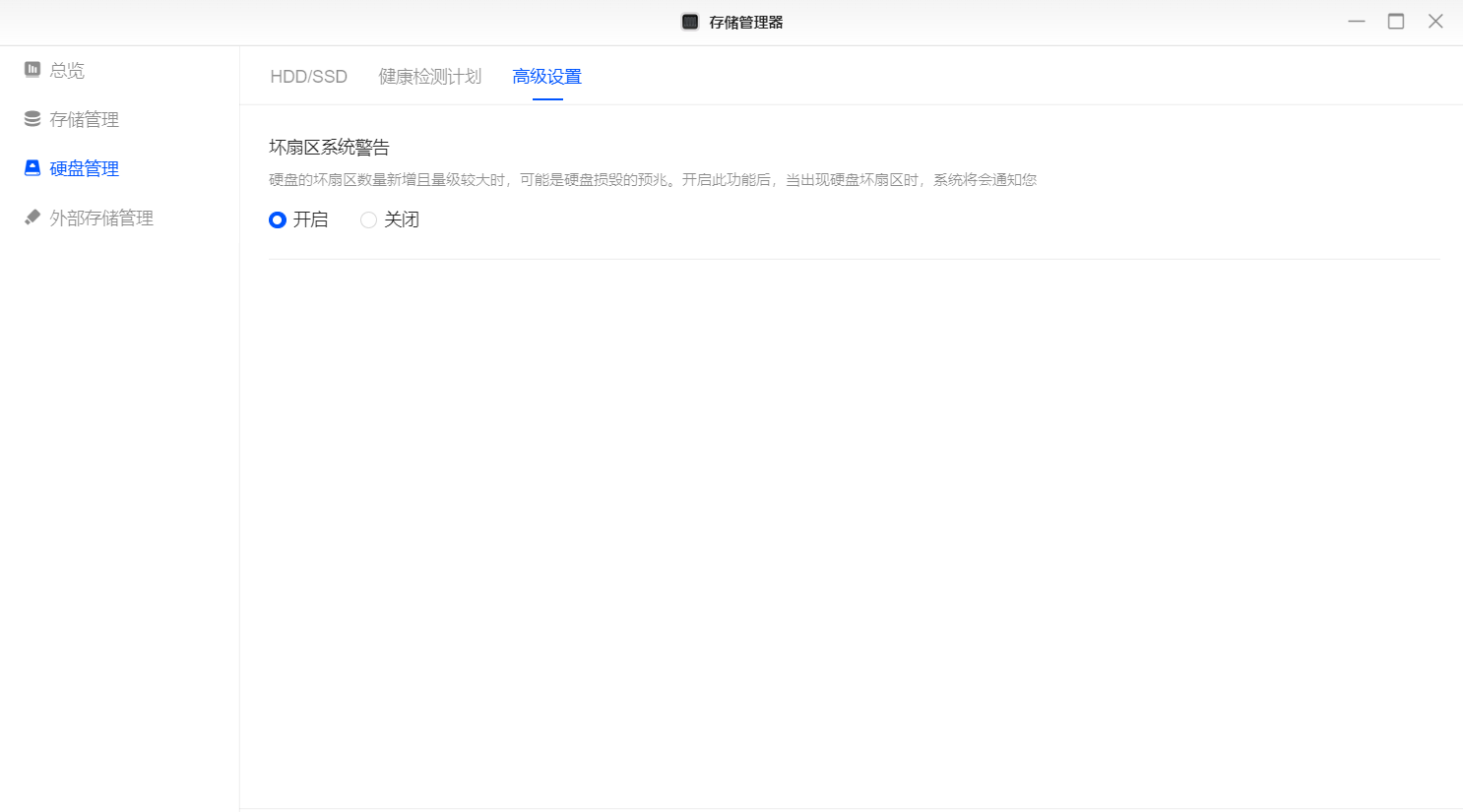Click the 关闭 option label
This screenshot has width=1463, height=812.
click(402, 219)
